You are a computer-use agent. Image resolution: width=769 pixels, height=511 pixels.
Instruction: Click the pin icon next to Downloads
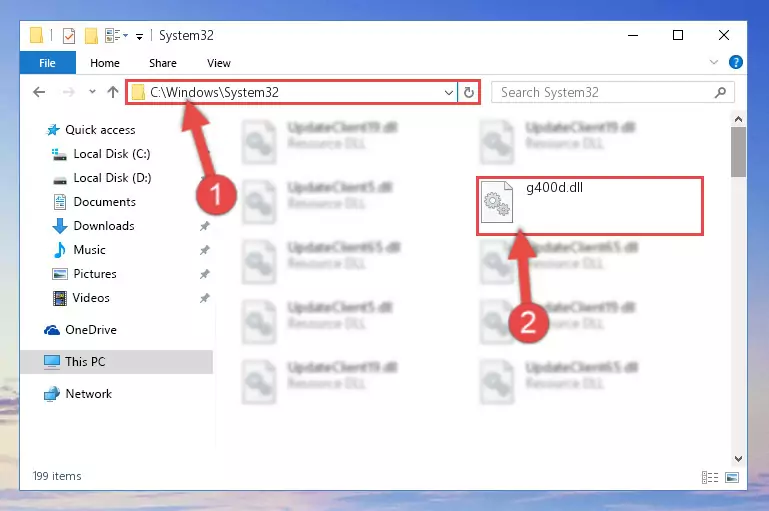205,226
